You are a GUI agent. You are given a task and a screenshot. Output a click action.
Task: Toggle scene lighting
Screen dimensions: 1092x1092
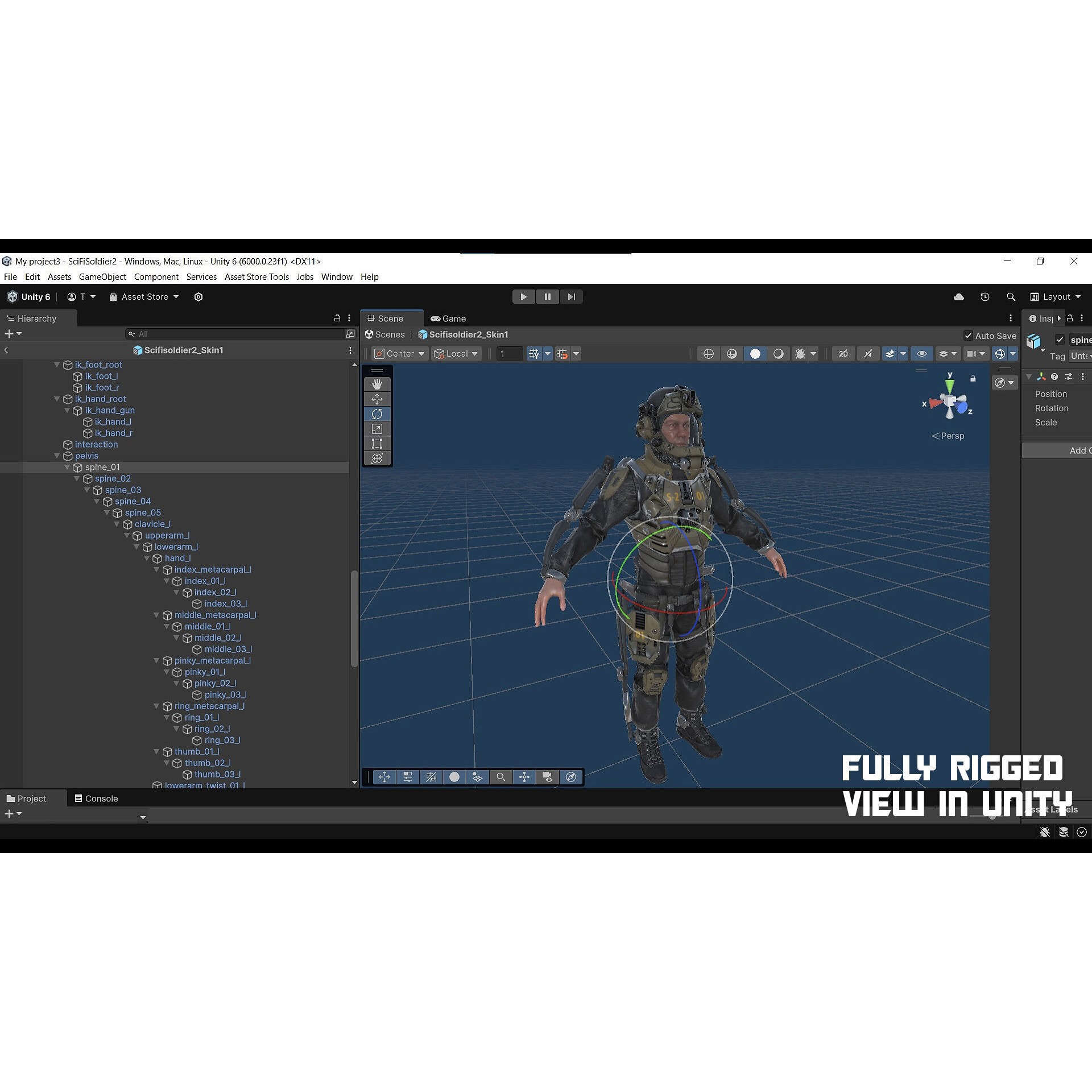867,354
